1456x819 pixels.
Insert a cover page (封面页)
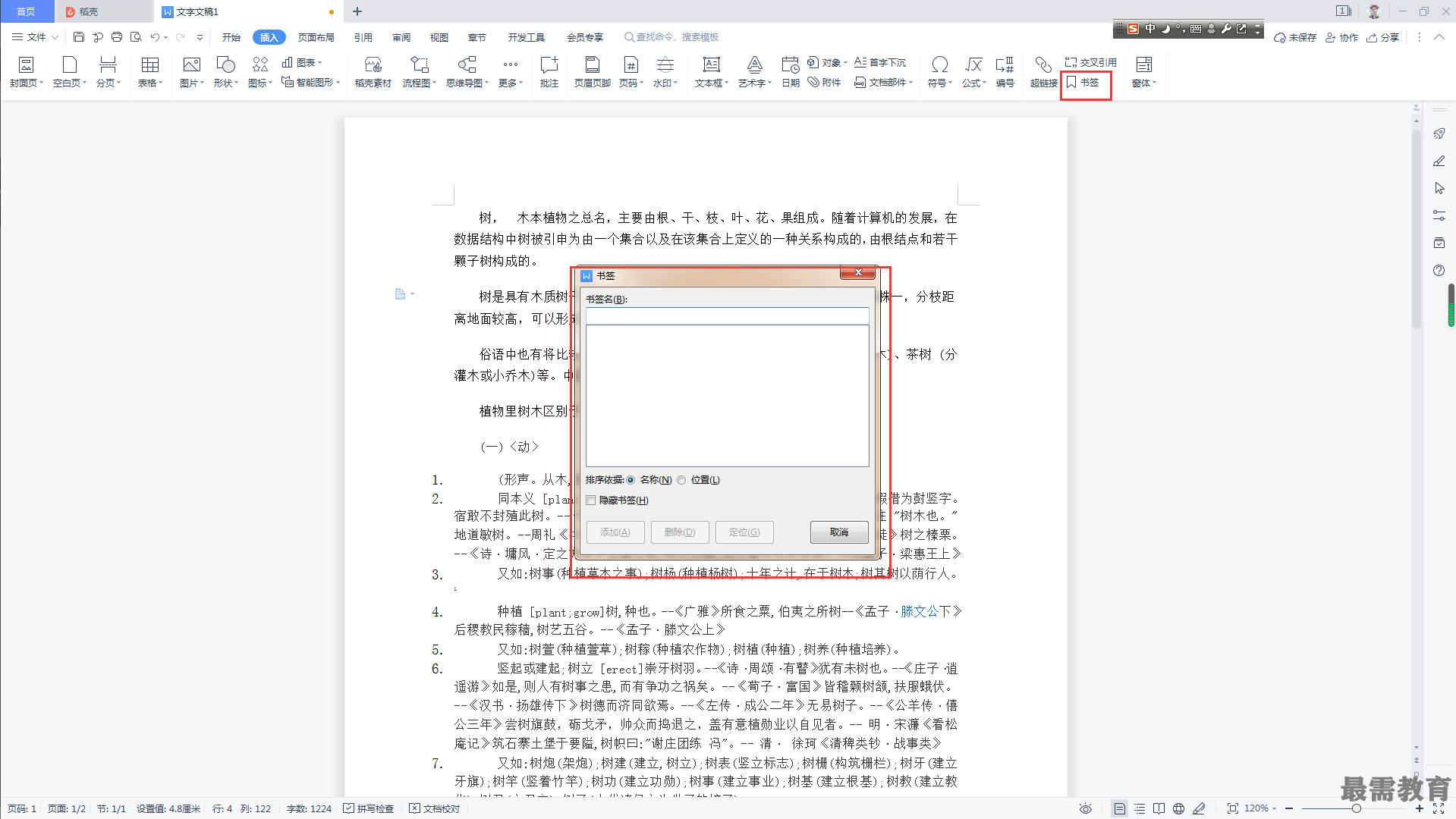point(26,72)
